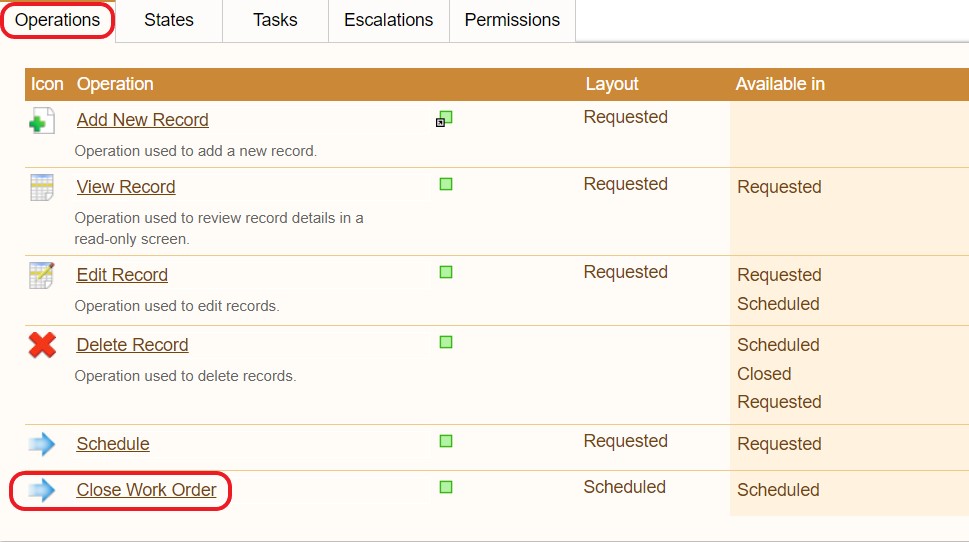This screenshot has height=542, width=969.
Task: Toggle the green square for Edit Record
Action: (x=446, y=272)
